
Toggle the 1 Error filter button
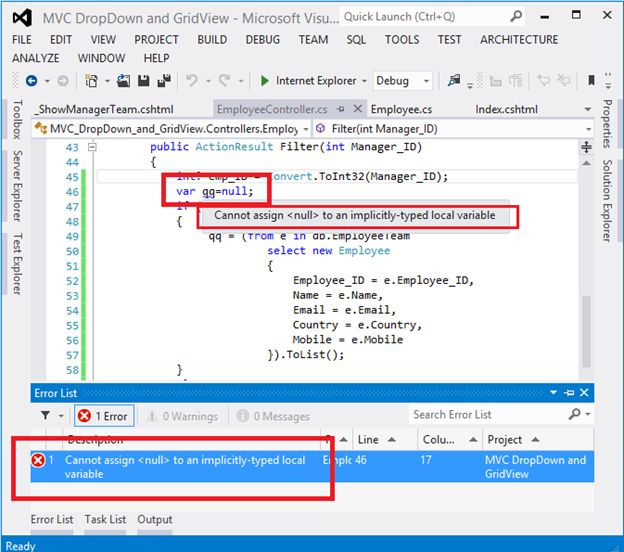(x=104, y=416)
